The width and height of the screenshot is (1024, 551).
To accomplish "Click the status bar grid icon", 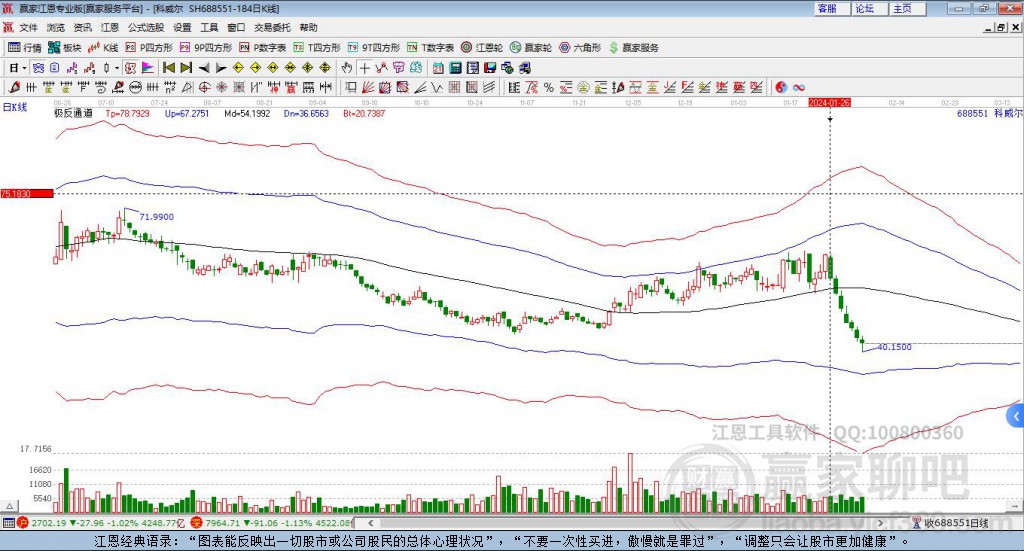I will pos(8,523).
